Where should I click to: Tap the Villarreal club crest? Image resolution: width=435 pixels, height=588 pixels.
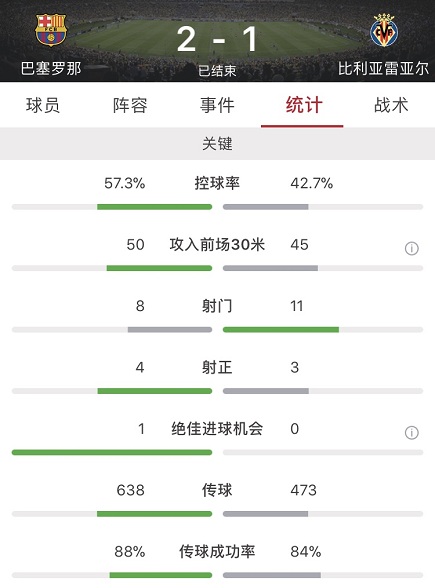384,30
